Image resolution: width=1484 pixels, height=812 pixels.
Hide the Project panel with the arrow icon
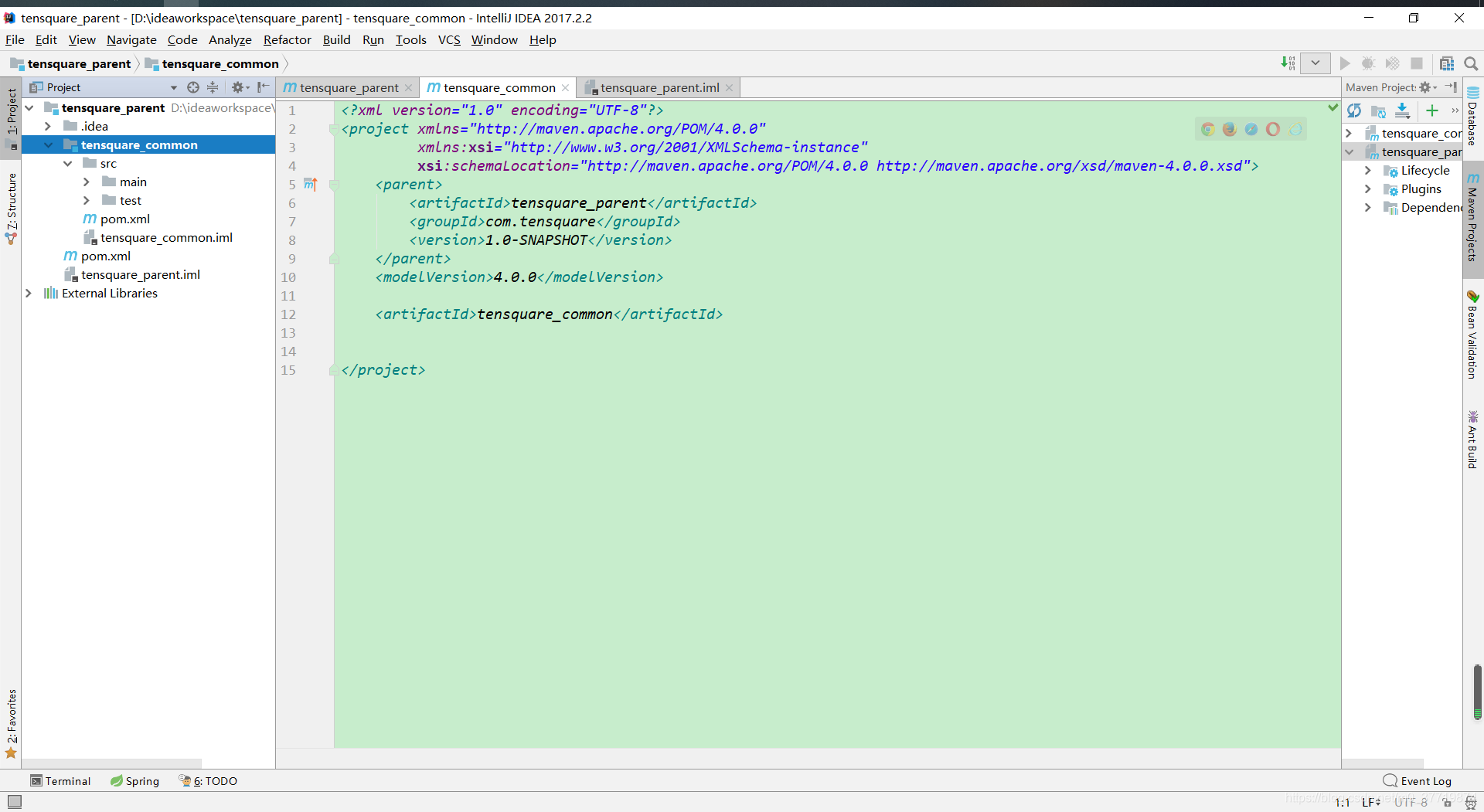263,87
